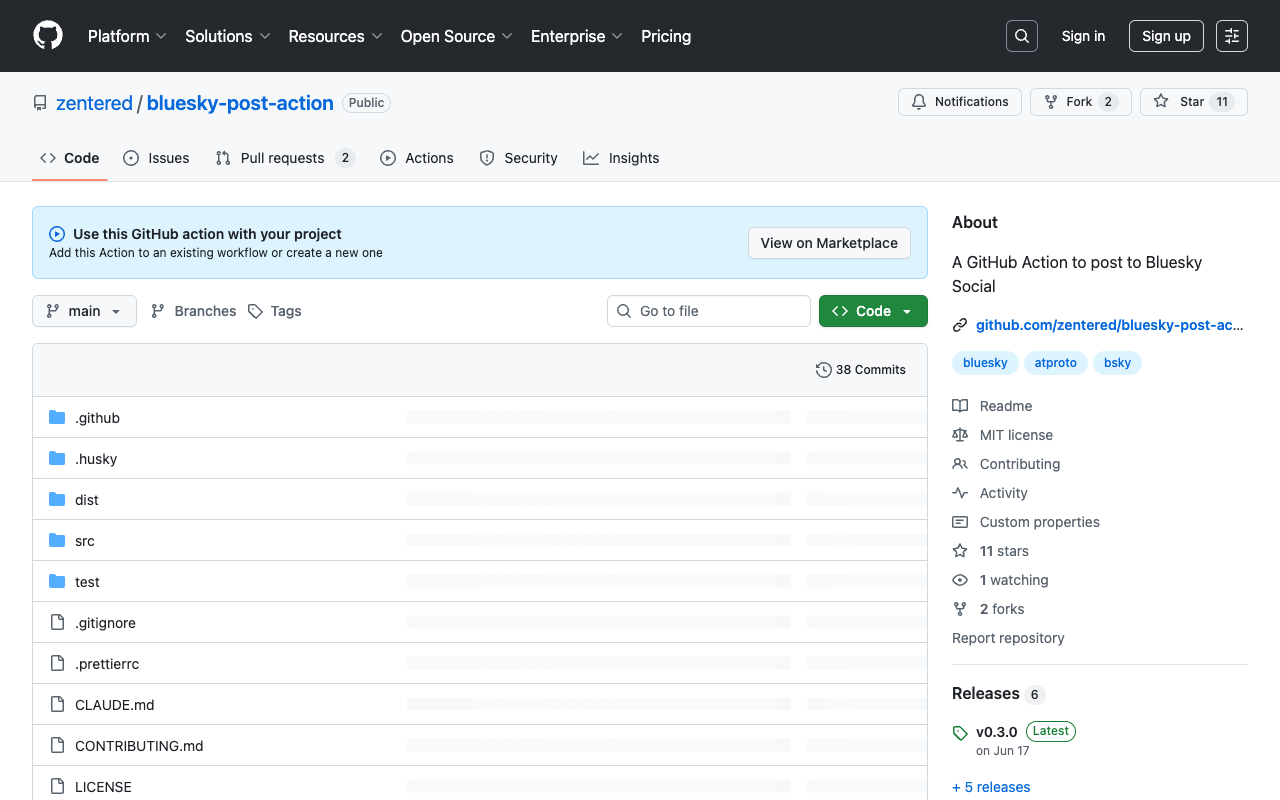Switch to the Pull requests tab
Image resolution: width=1280 pixels, height=800 pixels.
(284, 158)
